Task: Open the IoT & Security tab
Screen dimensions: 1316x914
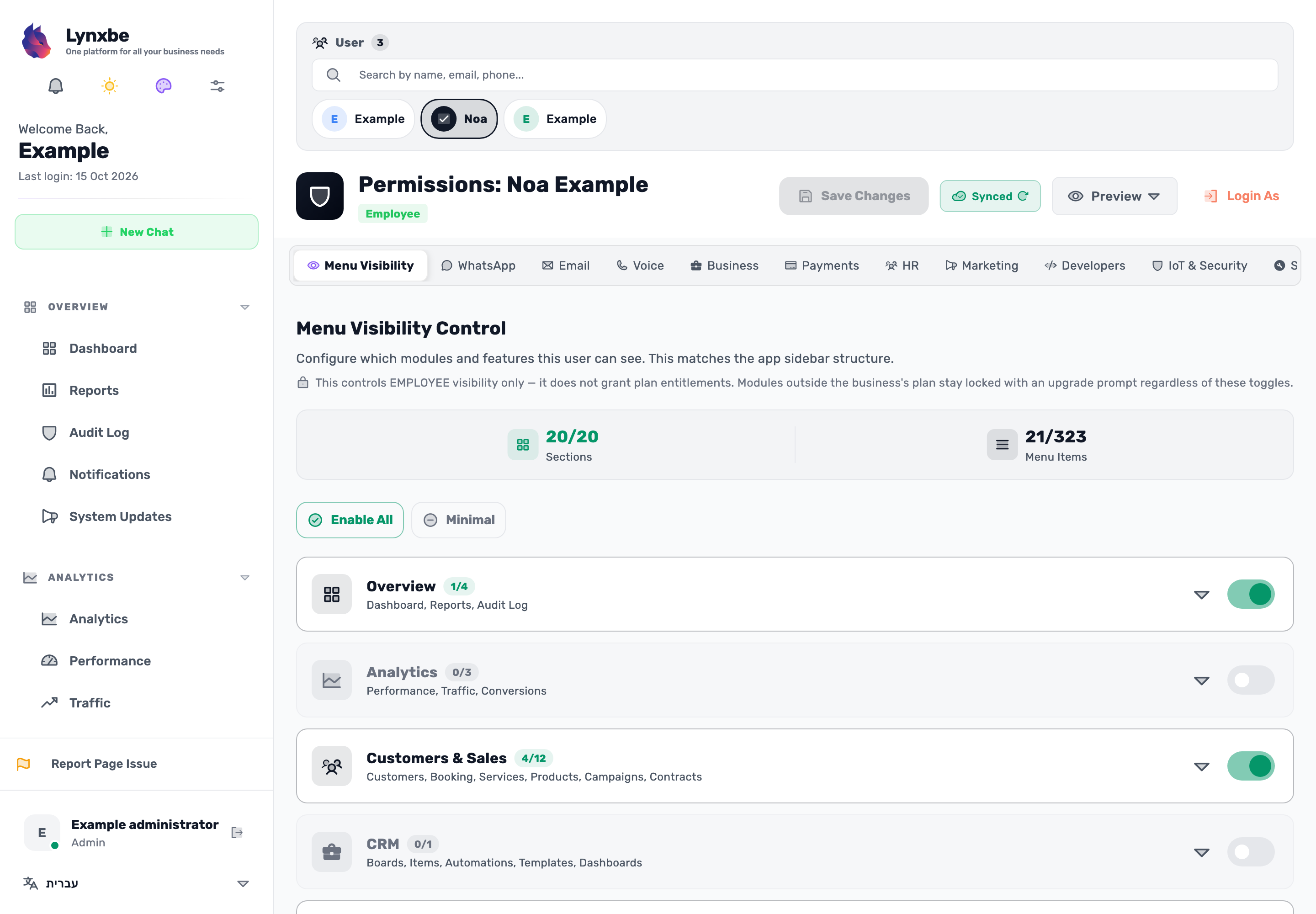Action: pyautogui.click(x=1199, y=266)
